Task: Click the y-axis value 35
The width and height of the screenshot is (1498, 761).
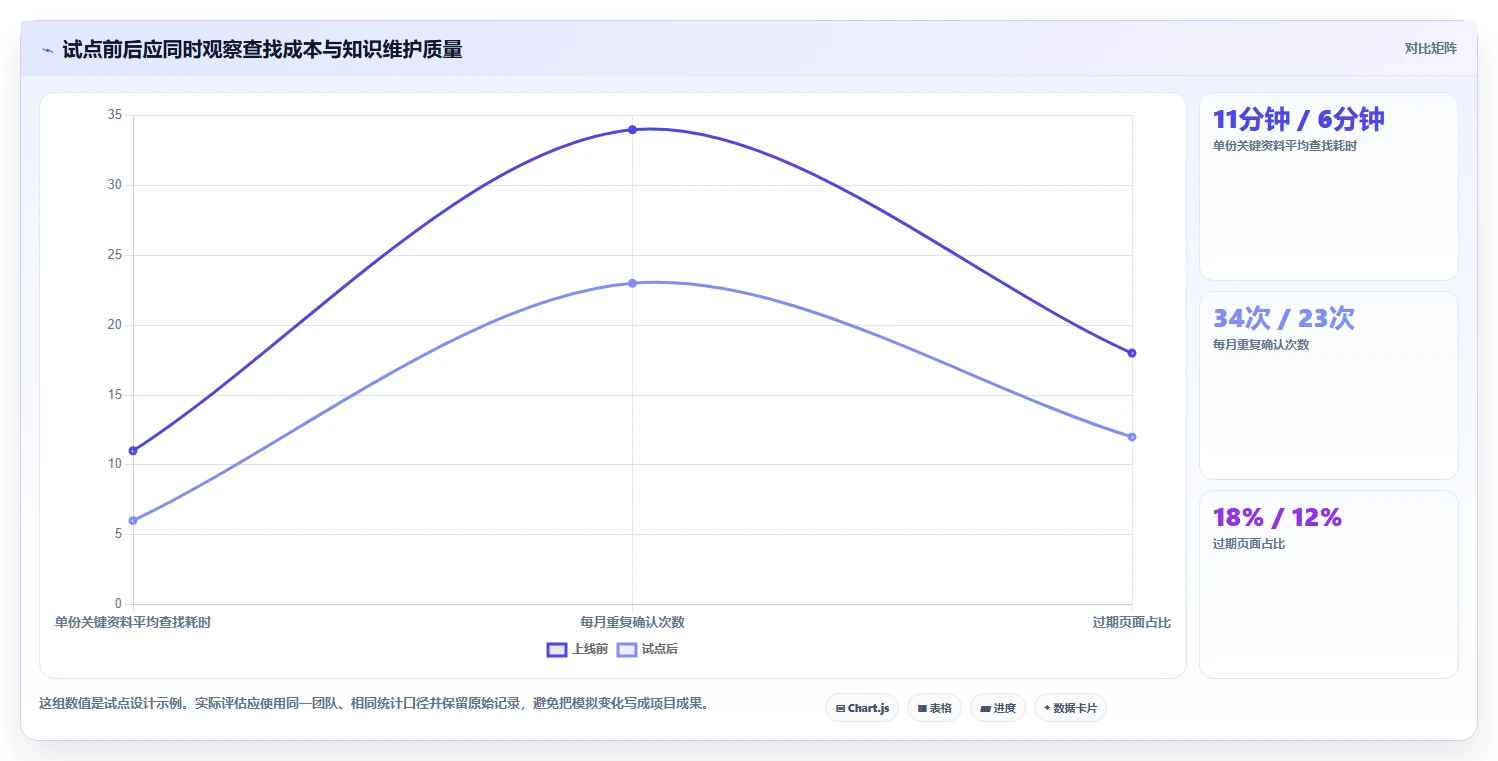Action: point(115,115)
